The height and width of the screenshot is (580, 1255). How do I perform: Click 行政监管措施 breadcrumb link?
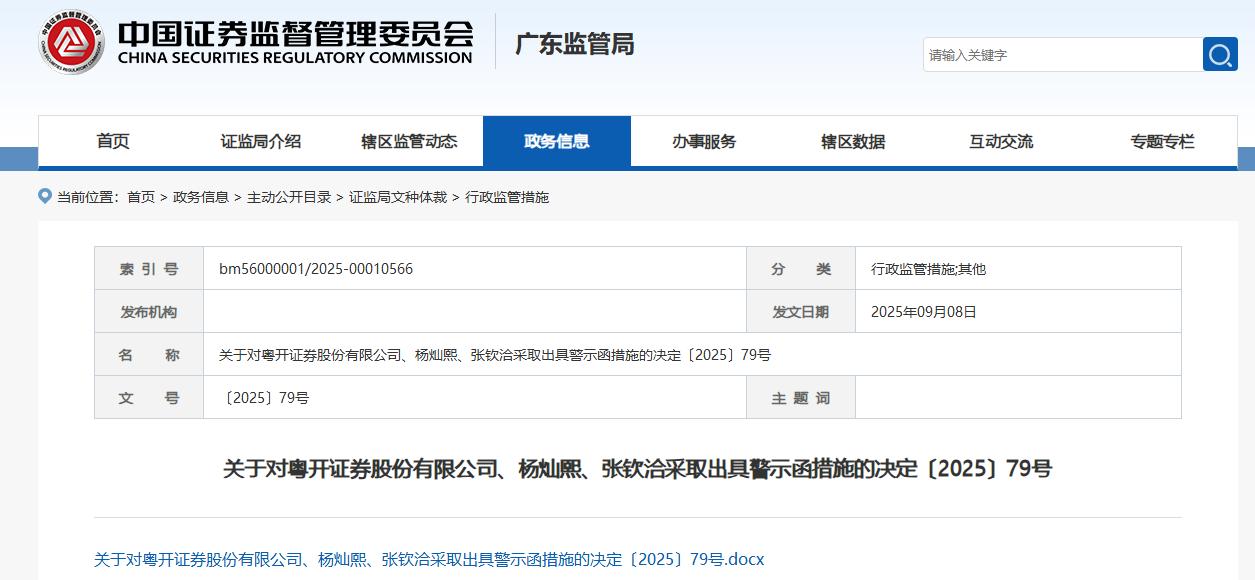[507, 197]
